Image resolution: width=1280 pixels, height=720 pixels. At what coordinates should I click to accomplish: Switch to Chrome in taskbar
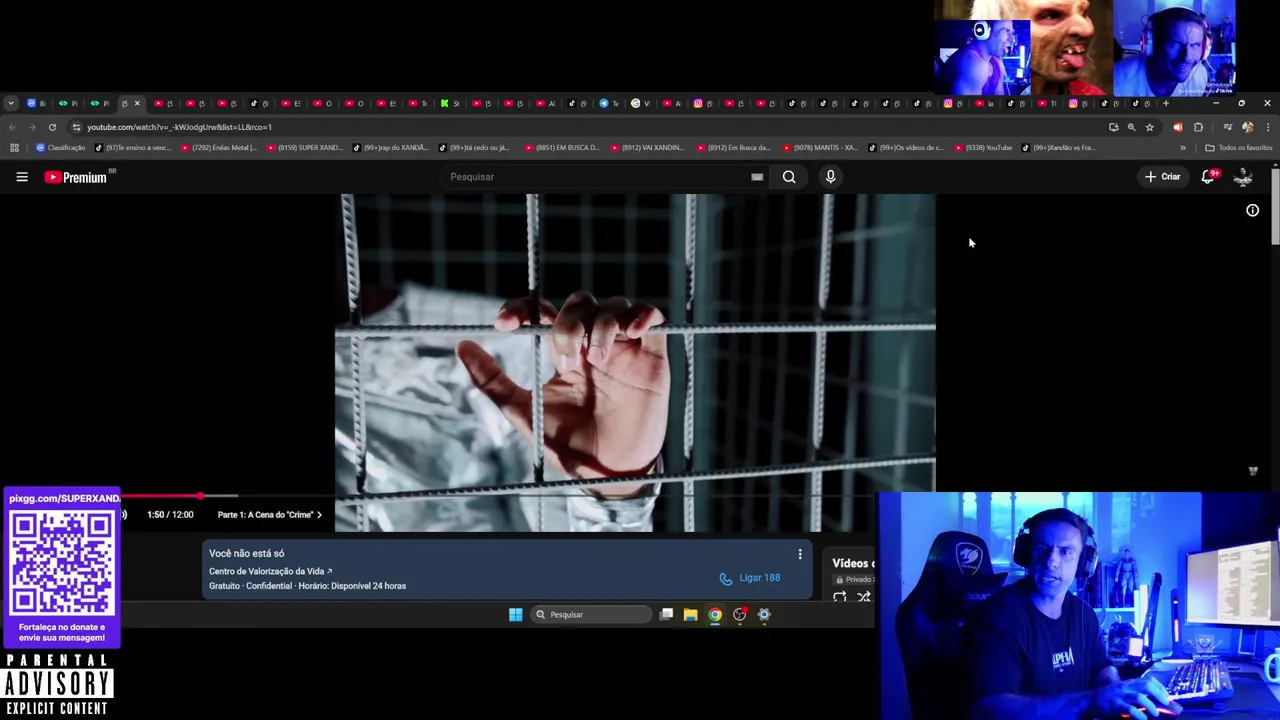(715, 615)
